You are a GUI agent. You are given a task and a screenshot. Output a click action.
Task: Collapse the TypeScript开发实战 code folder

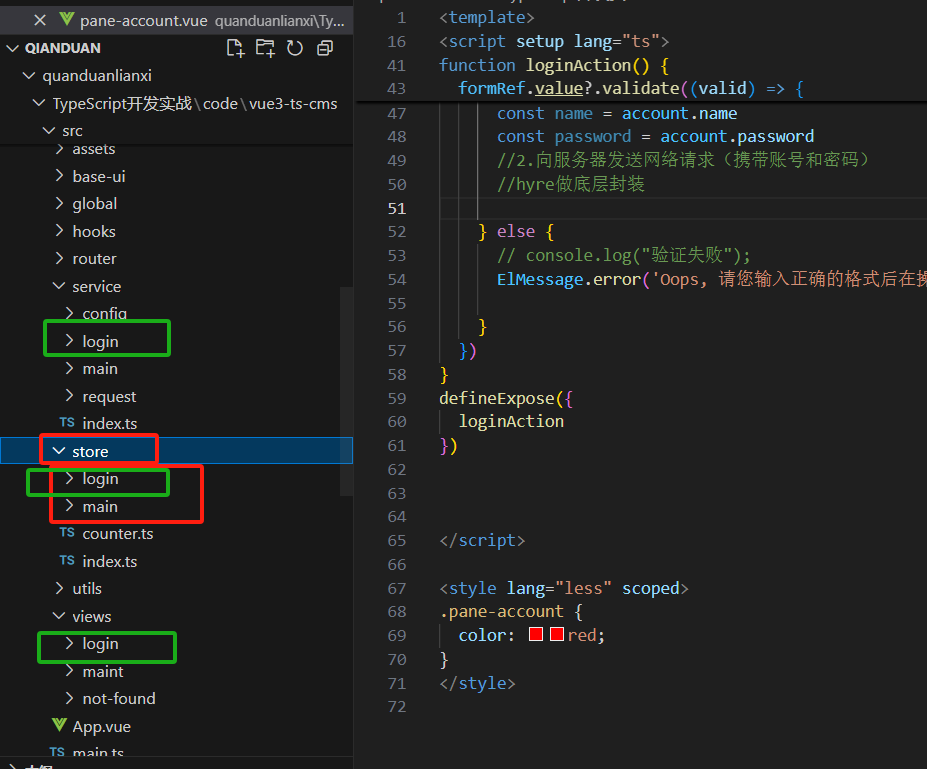38,103
